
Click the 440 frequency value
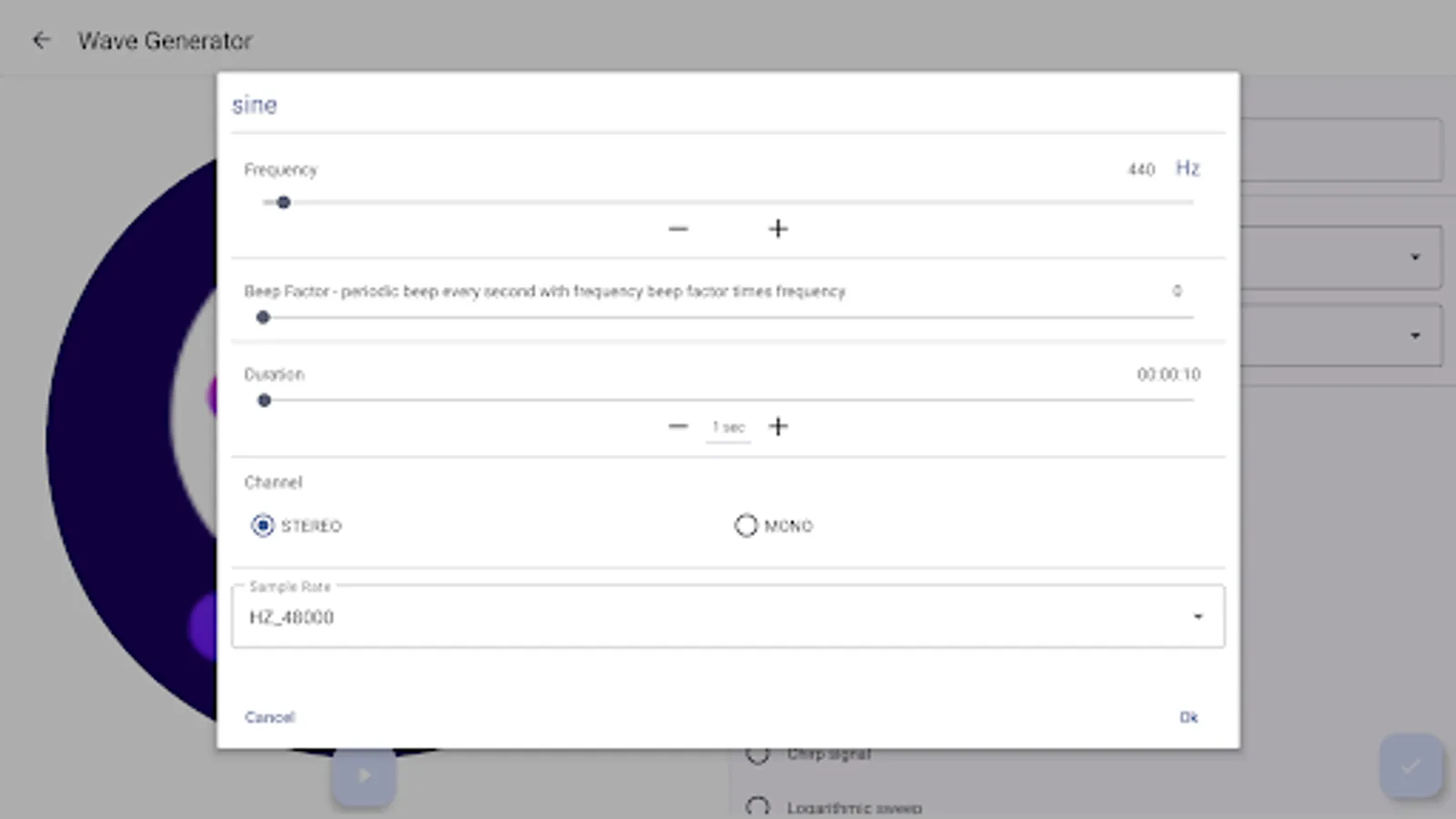click(1141, 169)
